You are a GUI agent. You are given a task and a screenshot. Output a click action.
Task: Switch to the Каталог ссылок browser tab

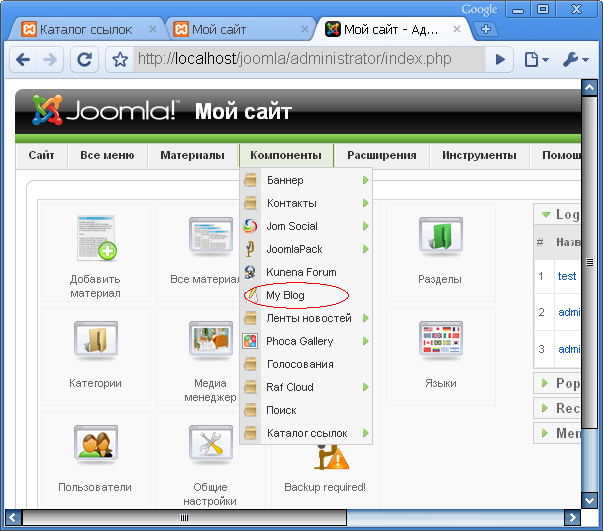[86, 29]
